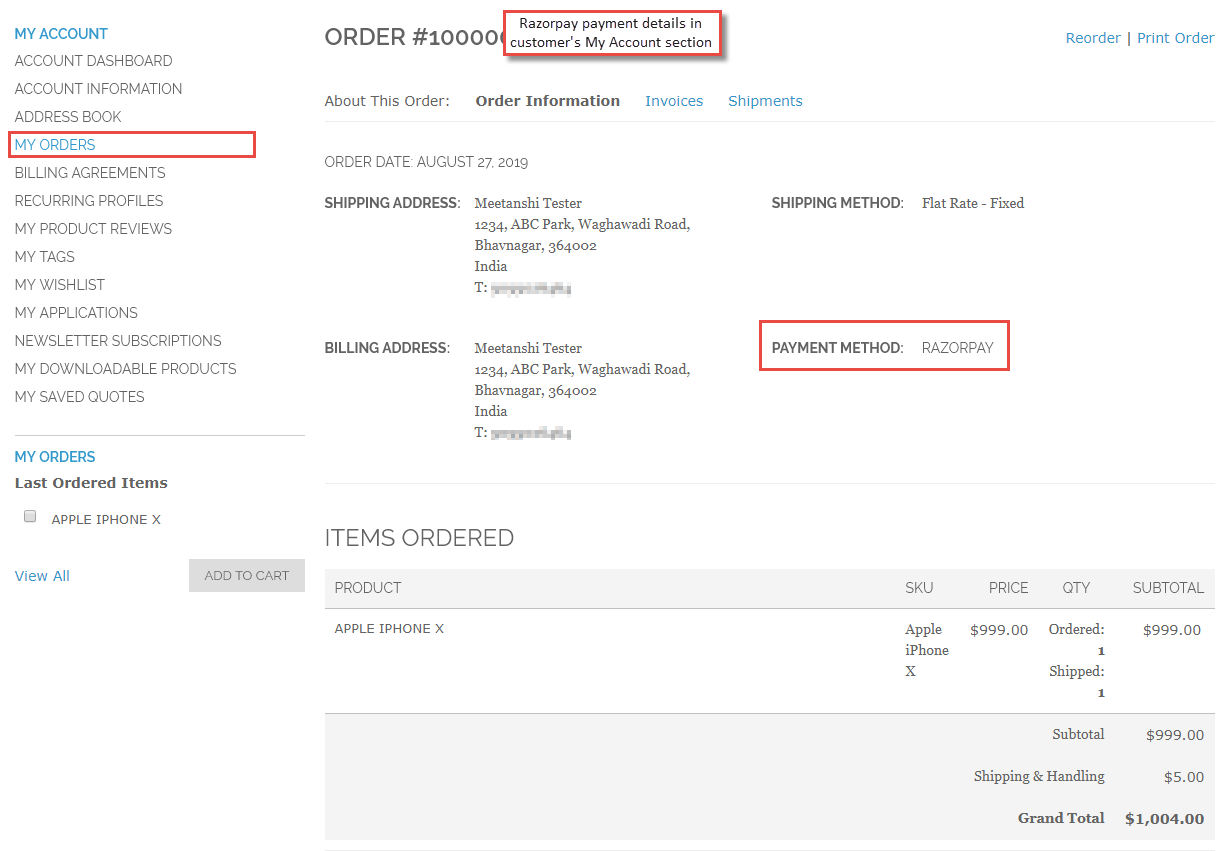Go to My Tags page
Image resolution: width=1225 pixels, height=851 pixels.
[45, 257]
